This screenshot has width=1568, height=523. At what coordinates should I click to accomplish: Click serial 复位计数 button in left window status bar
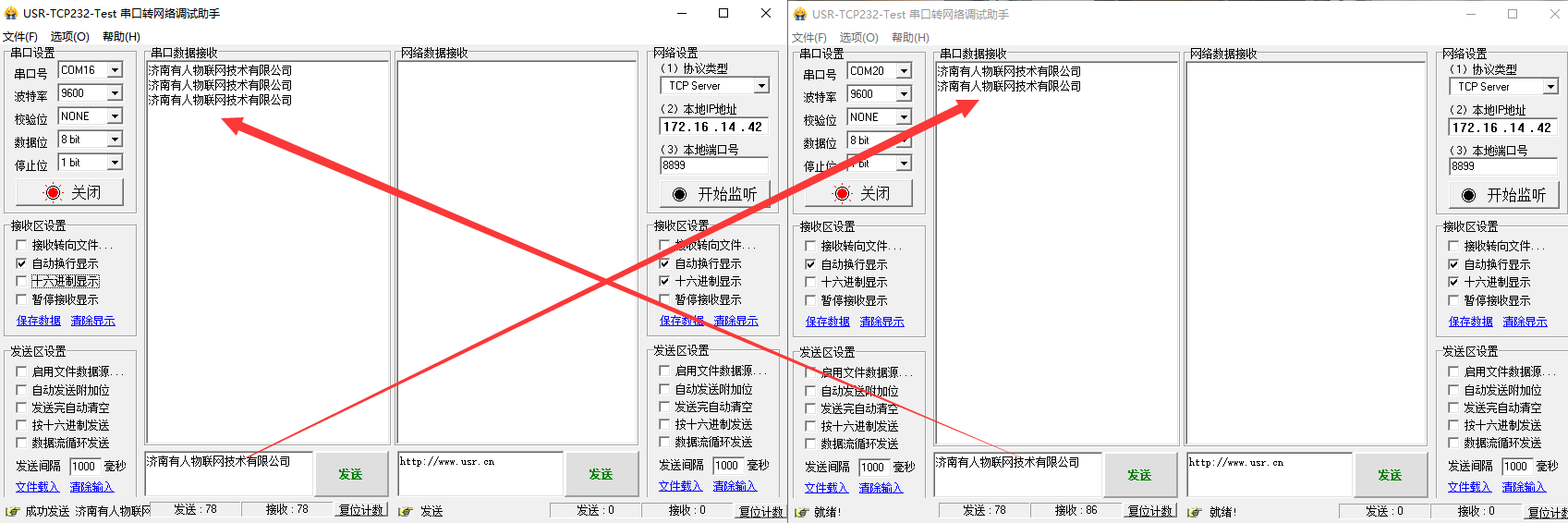click(x=360, y=510)
